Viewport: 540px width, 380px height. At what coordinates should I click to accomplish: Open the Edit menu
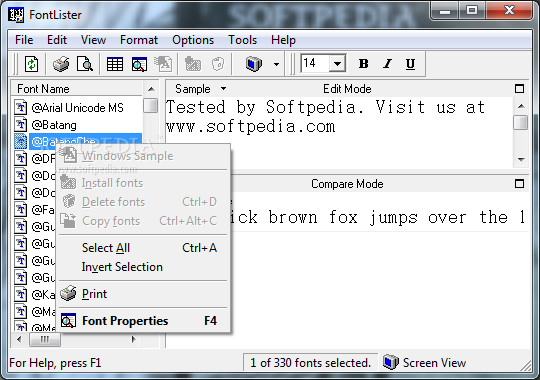pos(57,40)
